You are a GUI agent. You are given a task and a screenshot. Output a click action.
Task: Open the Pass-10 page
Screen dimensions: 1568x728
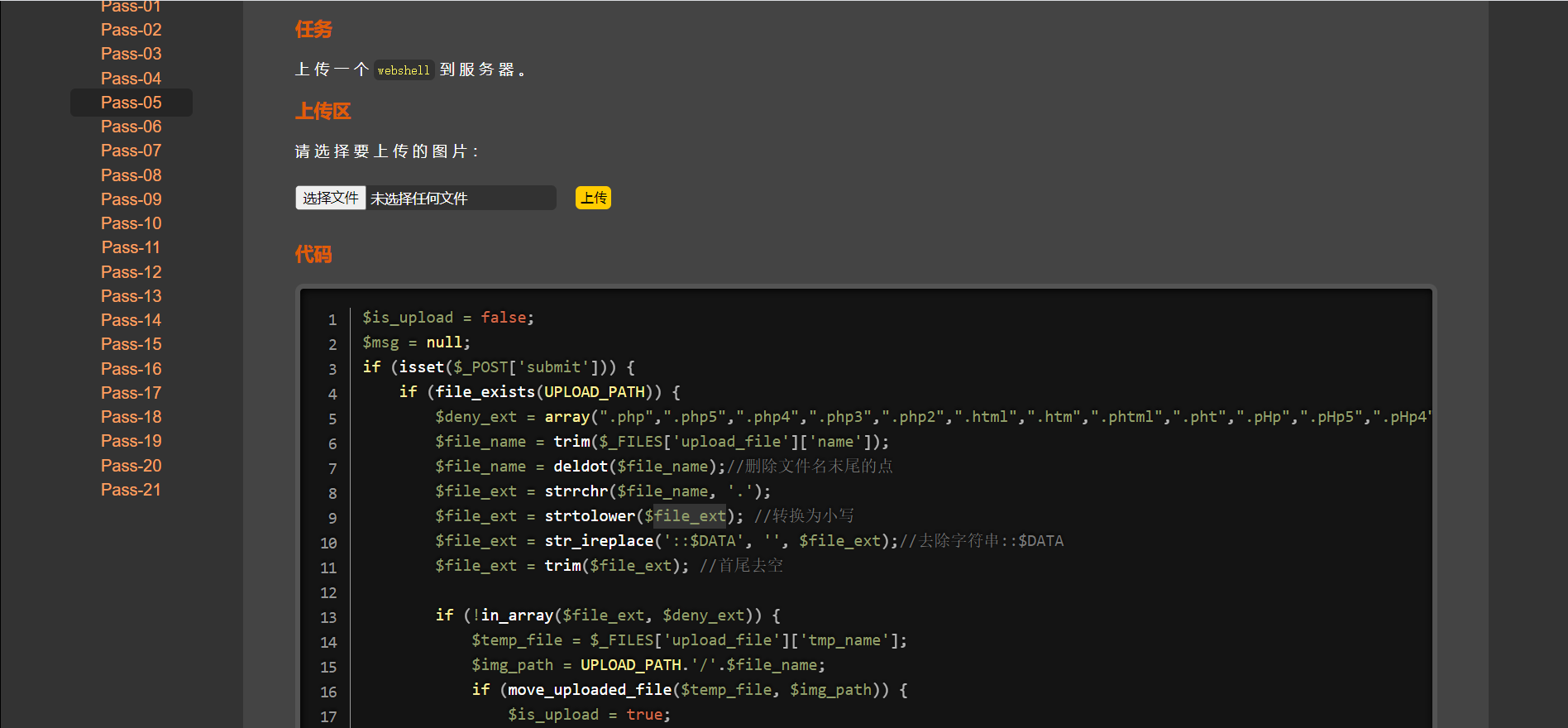(x=131, y=223)
